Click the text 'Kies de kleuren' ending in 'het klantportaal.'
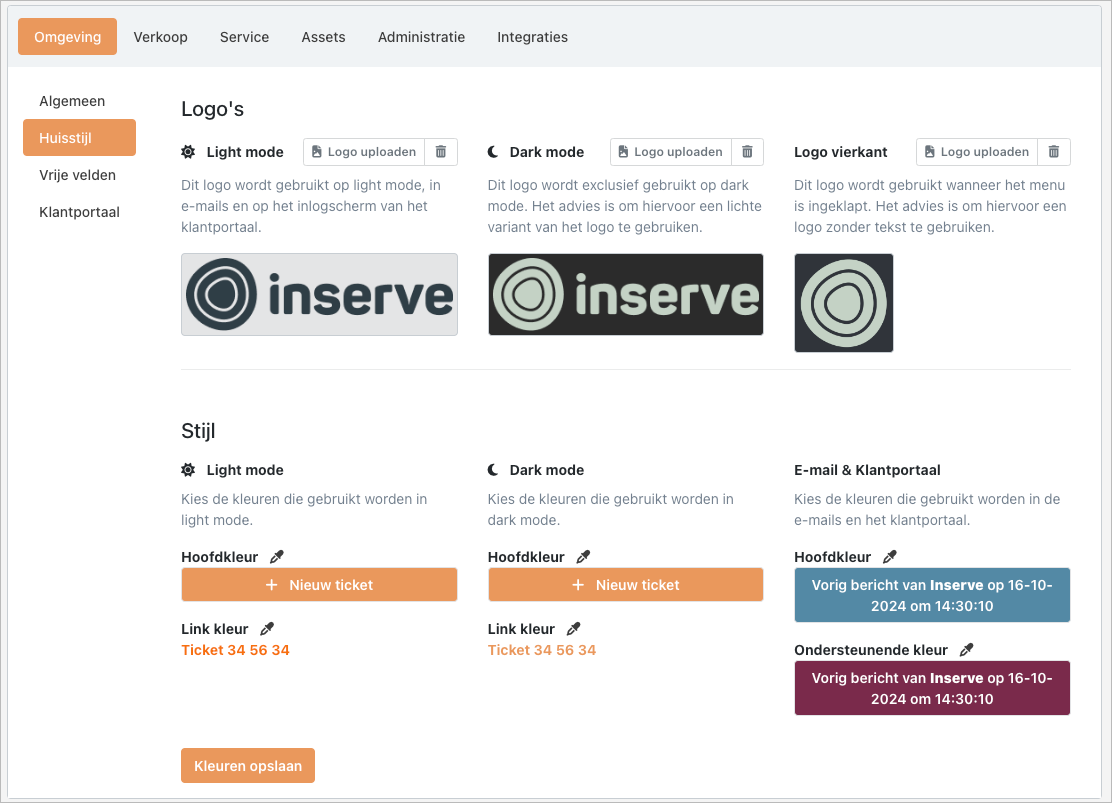 927,509
